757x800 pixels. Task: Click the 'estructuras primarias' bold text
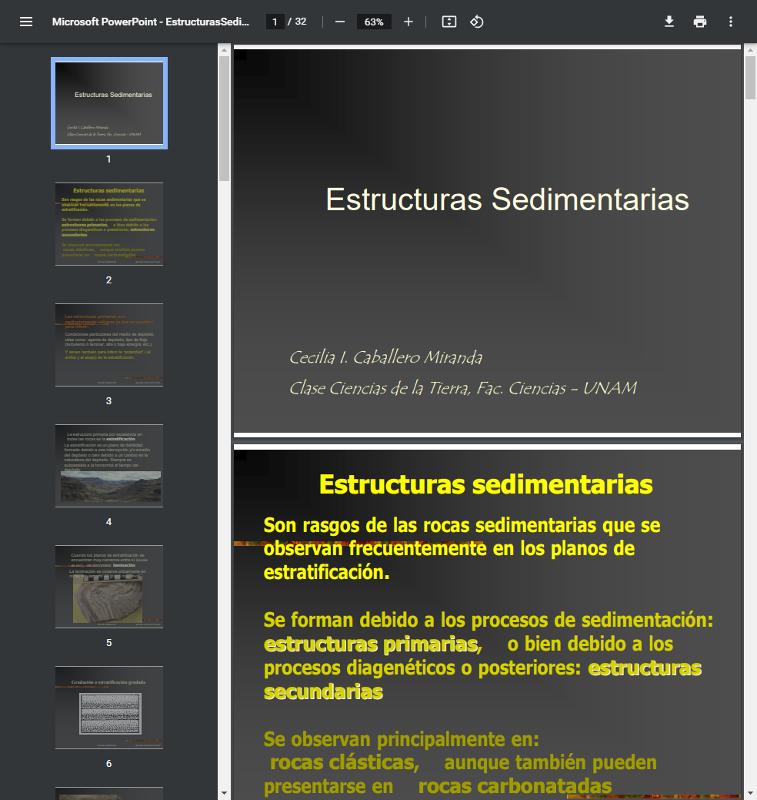371,644
